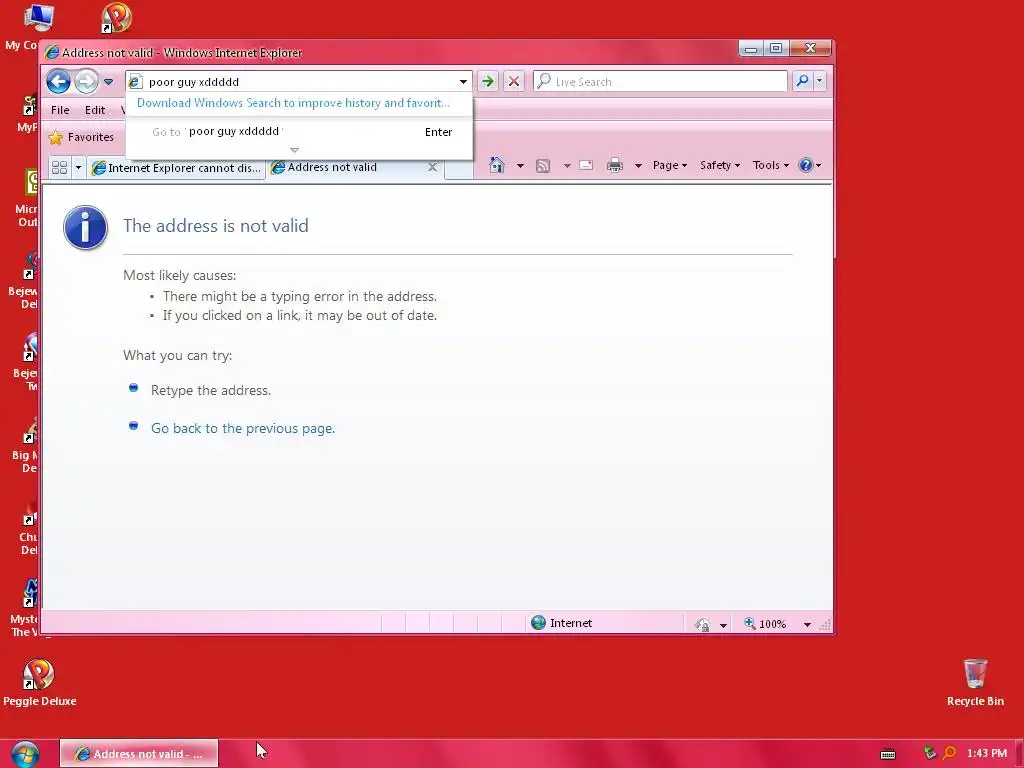Click the 1:43 PM clock

[987, 753]
